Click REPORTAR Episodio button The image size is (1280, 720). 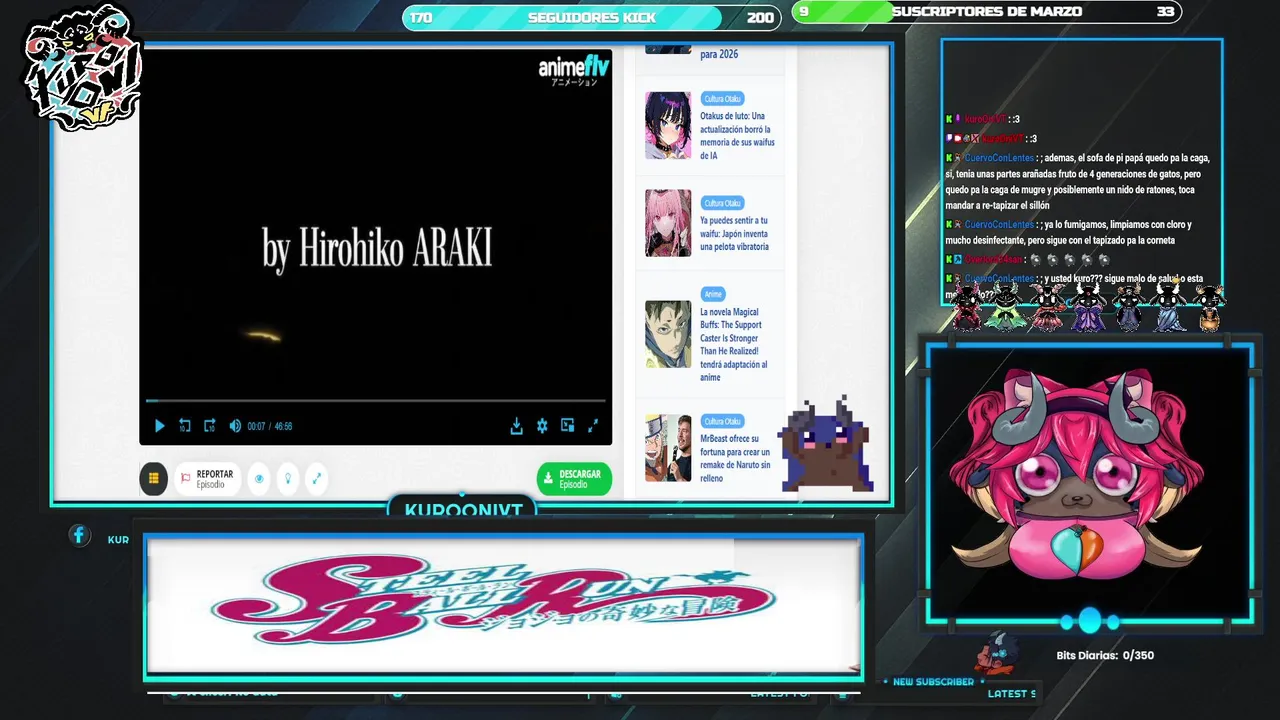(x=208, y=479)
